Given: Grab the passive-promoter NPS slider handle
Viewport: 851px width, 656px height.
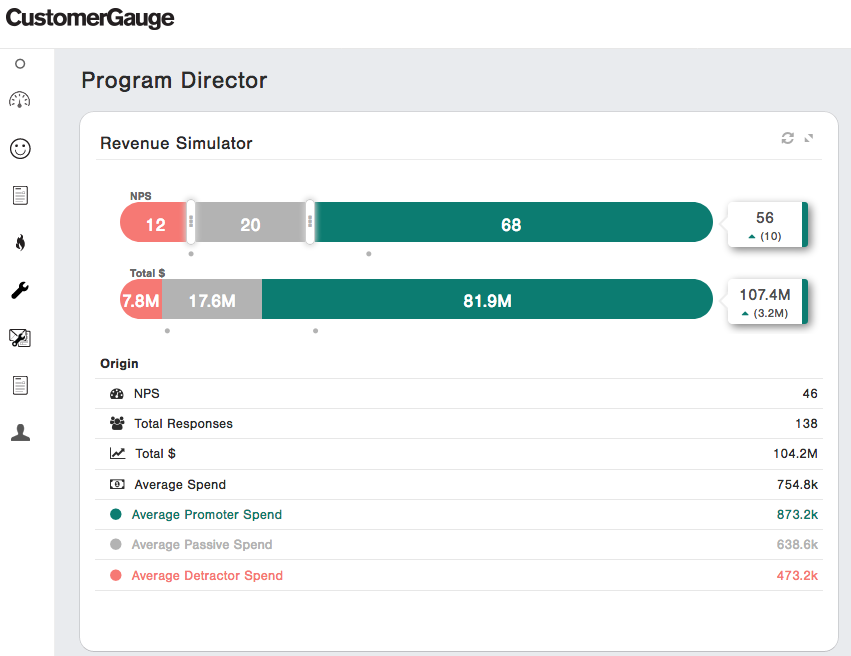Looking at the screenshot, I should (x=310, y=222).
